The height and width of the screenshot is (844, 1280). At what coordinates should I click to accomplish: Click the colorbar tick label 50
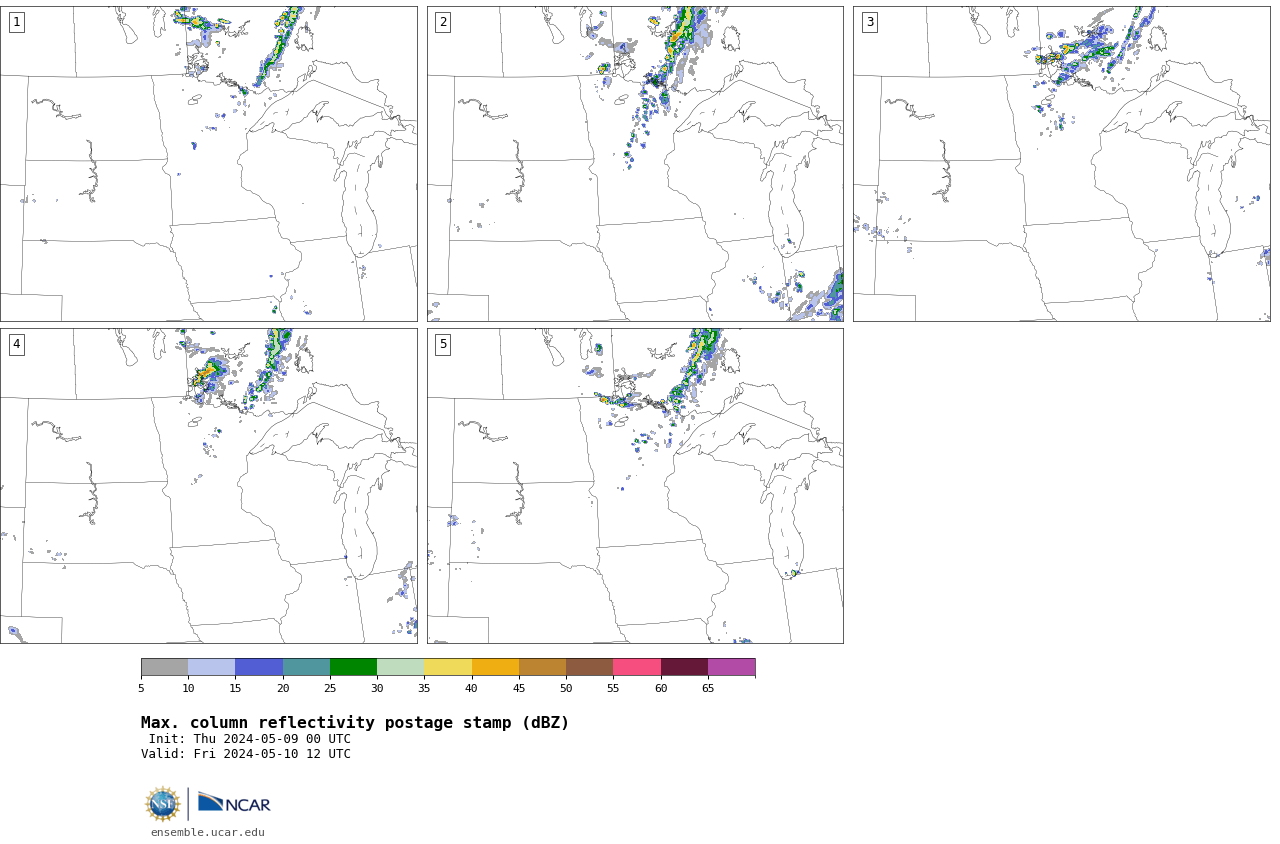click(x=566, y=688)
